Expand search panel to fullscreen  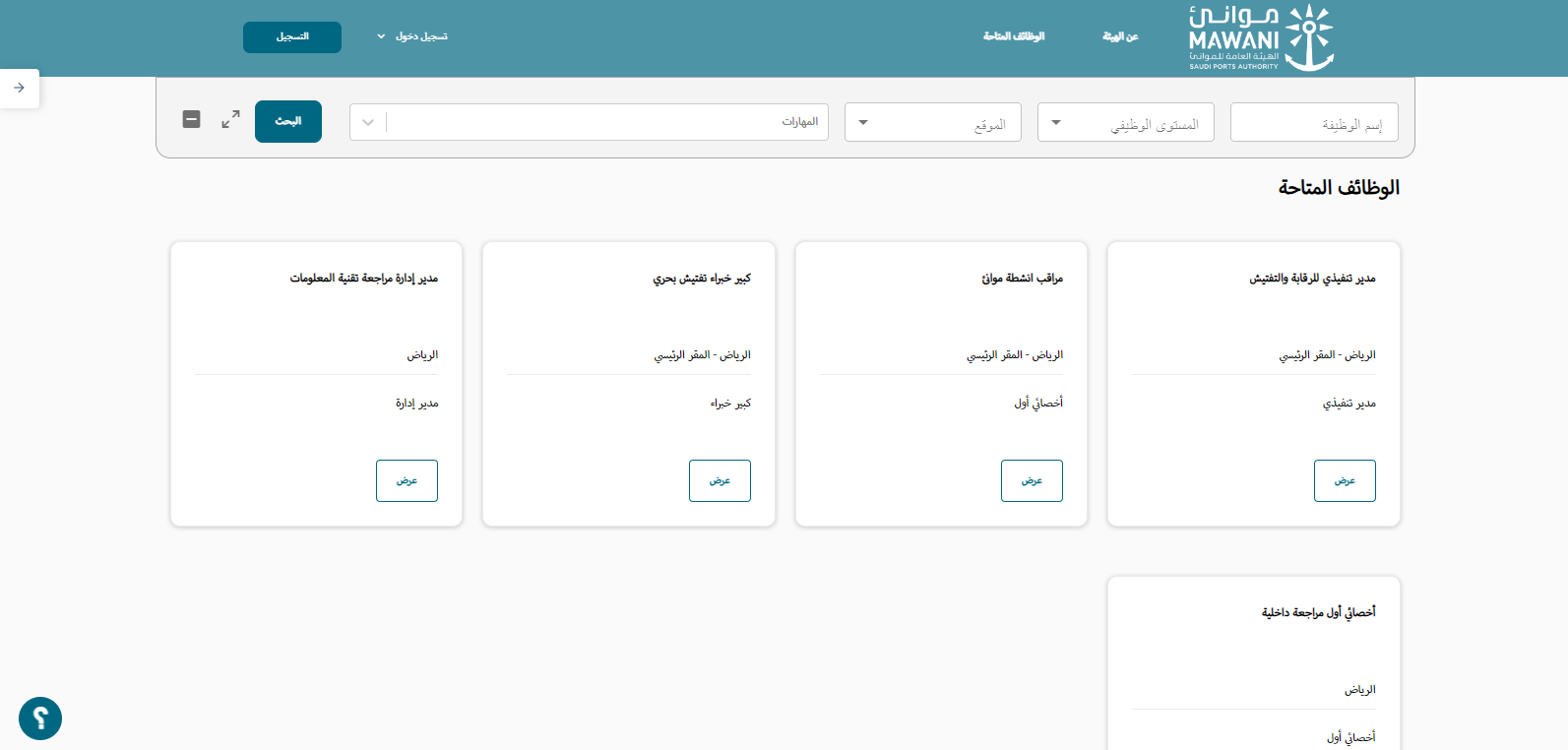(x=230, y=119)
